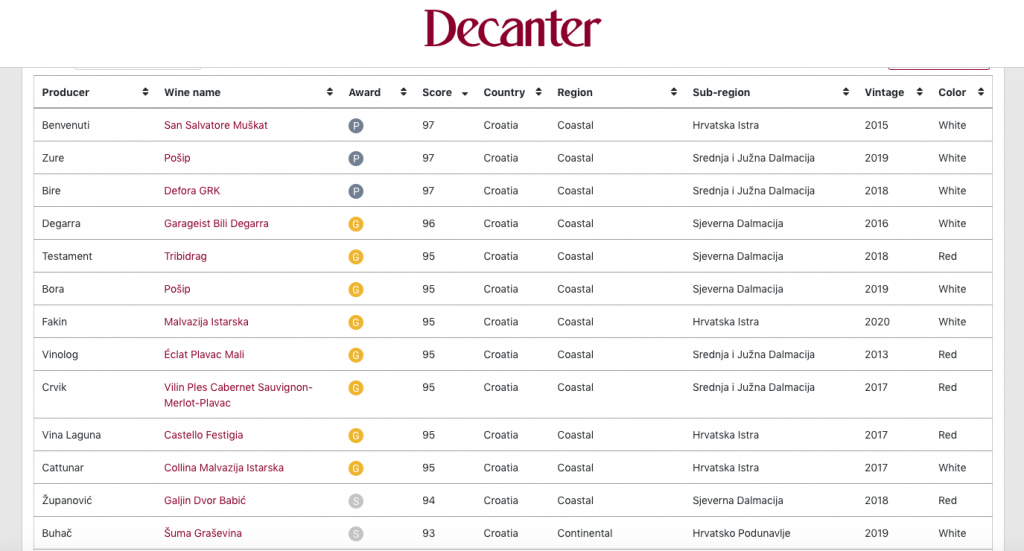Click vintage 2013 in Vinolog row

(x=876, y=354)
